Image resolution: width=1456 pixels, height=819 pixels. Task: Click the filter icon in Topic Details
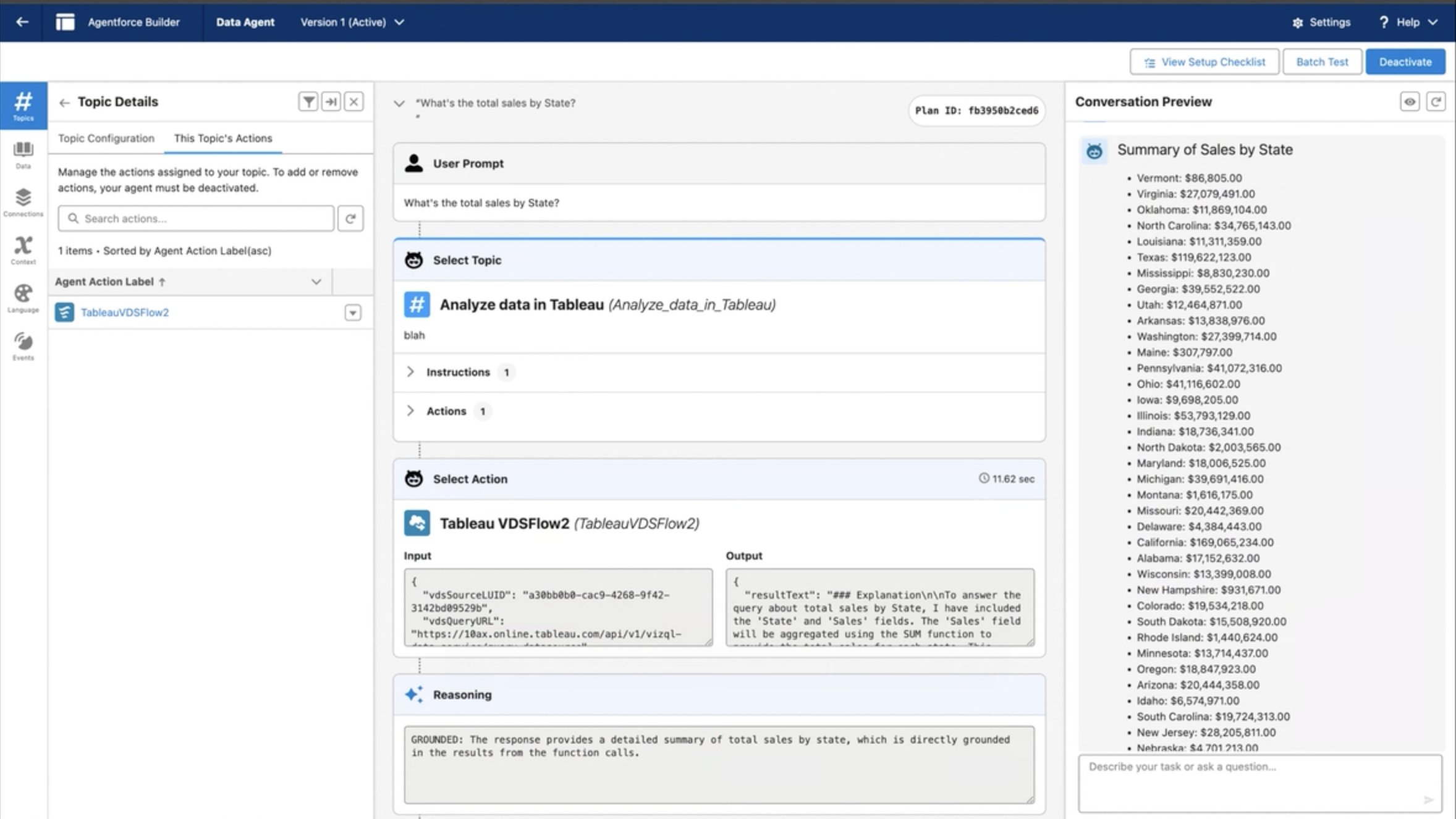(x=308, y=102)
